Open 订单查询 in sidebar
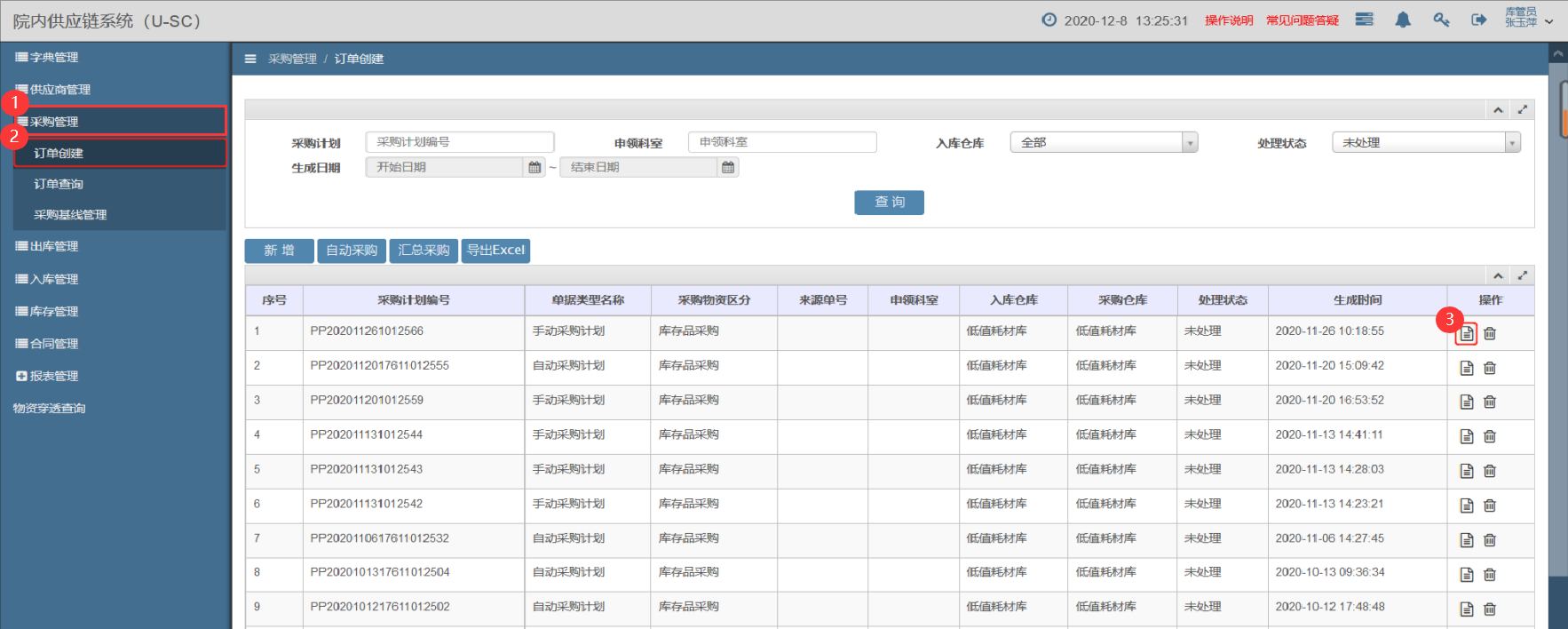The height and width of the screenshot is (629, 1568). [59, 184]
